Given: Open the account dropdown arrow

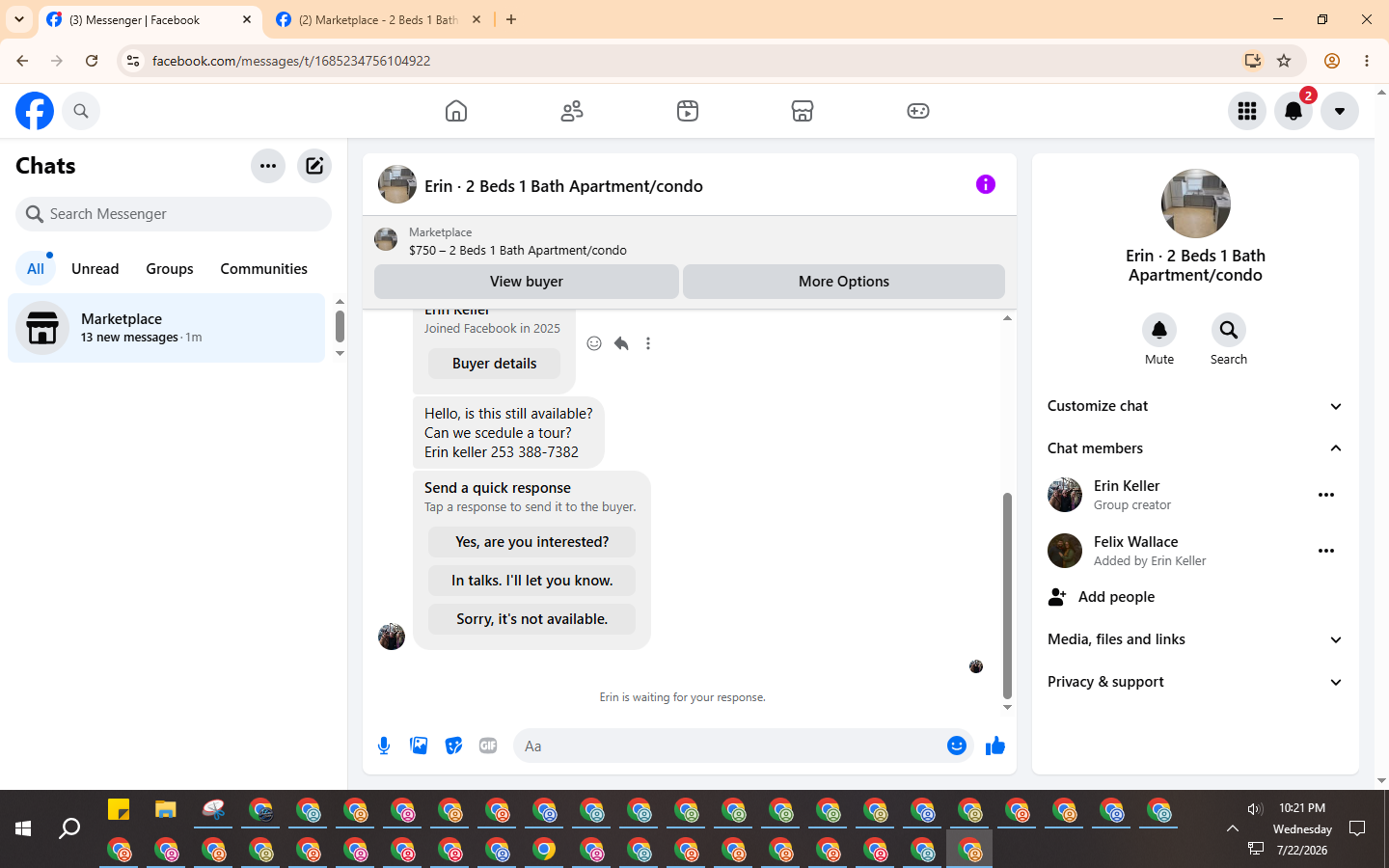Looking at the screenshot, I should (x=1340, y=111).
